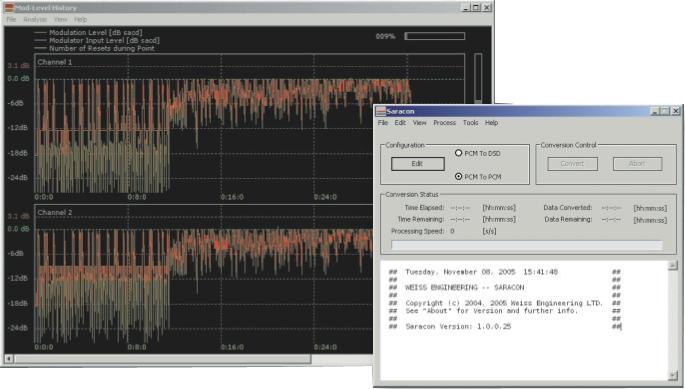Click the Modulation Level [dB sacd] legend entry
Screen dimensions: 685x389
[x=95, y=33]
